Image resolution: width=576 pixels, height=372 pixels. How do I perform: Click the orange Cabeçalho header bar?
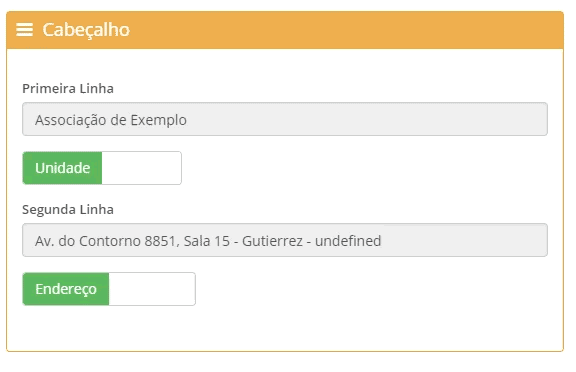[x=285, y=30]
